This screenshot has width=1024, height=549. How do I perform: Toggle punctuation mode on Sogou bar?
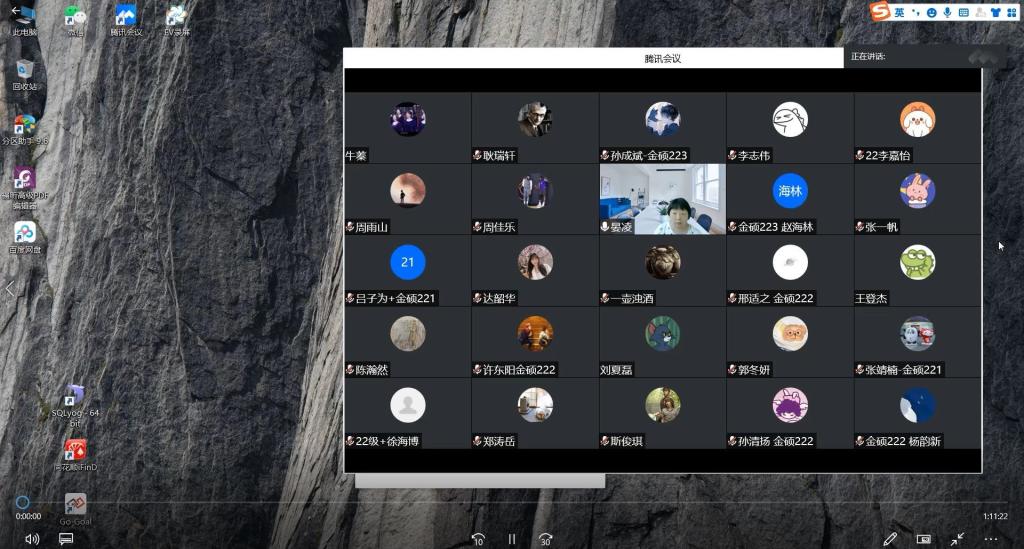[916, 12]
